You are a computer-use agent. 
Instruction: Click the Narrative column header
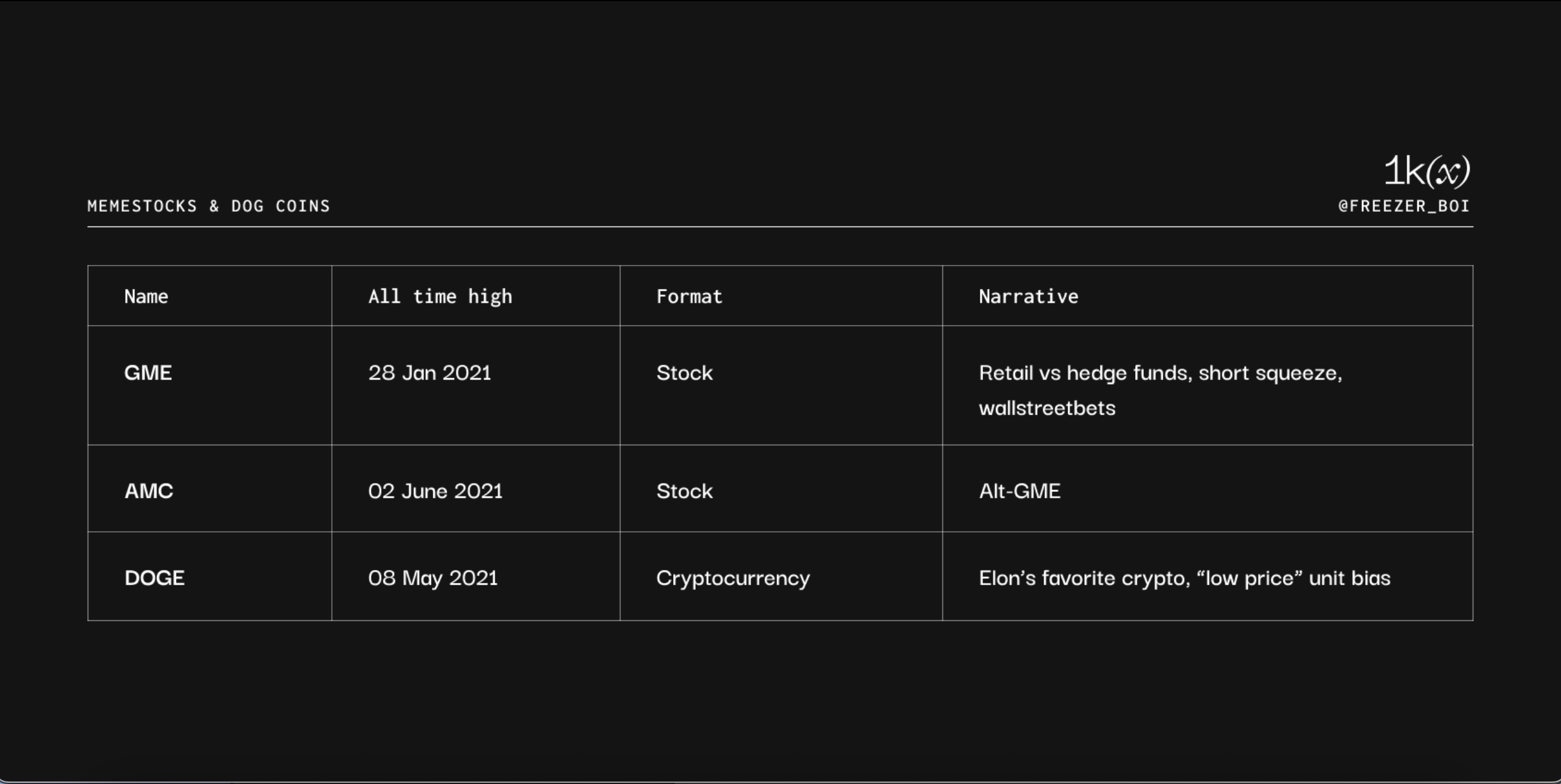(1028, 297)
